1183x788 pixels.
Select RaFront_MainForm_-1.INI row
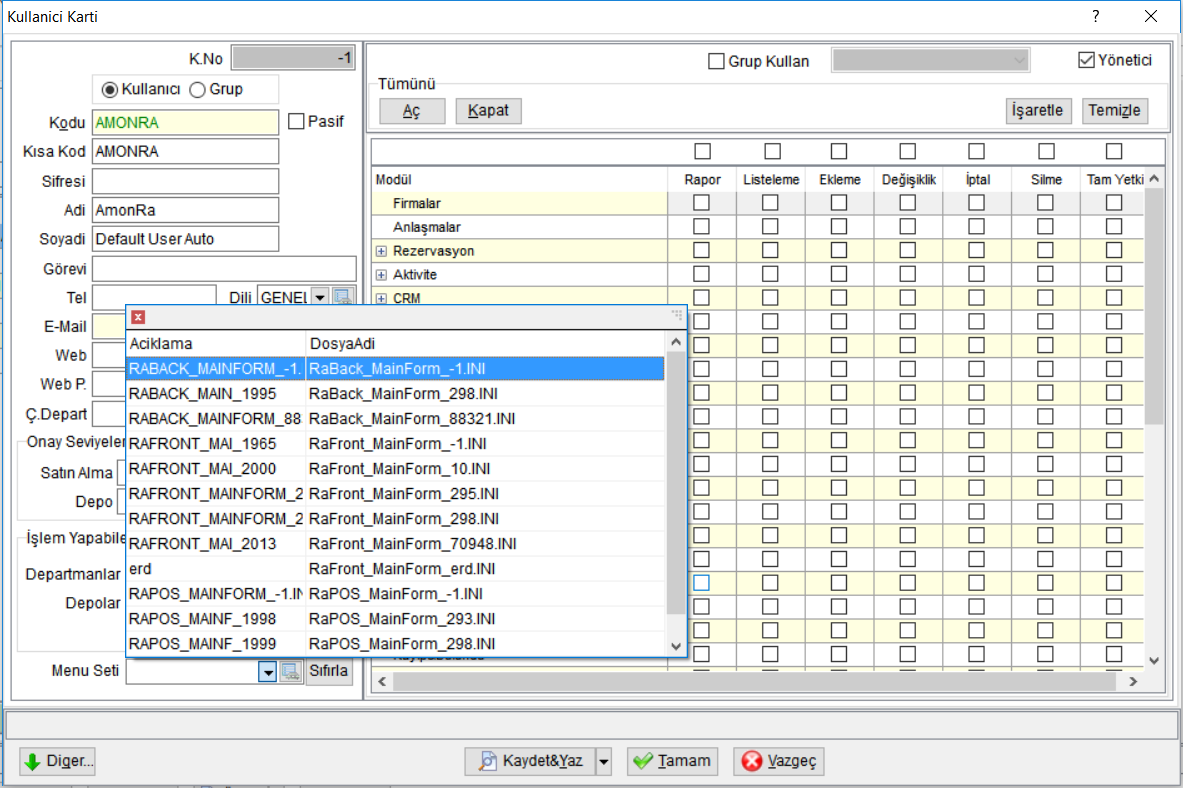pyautogui.click(x=396, y=444)
